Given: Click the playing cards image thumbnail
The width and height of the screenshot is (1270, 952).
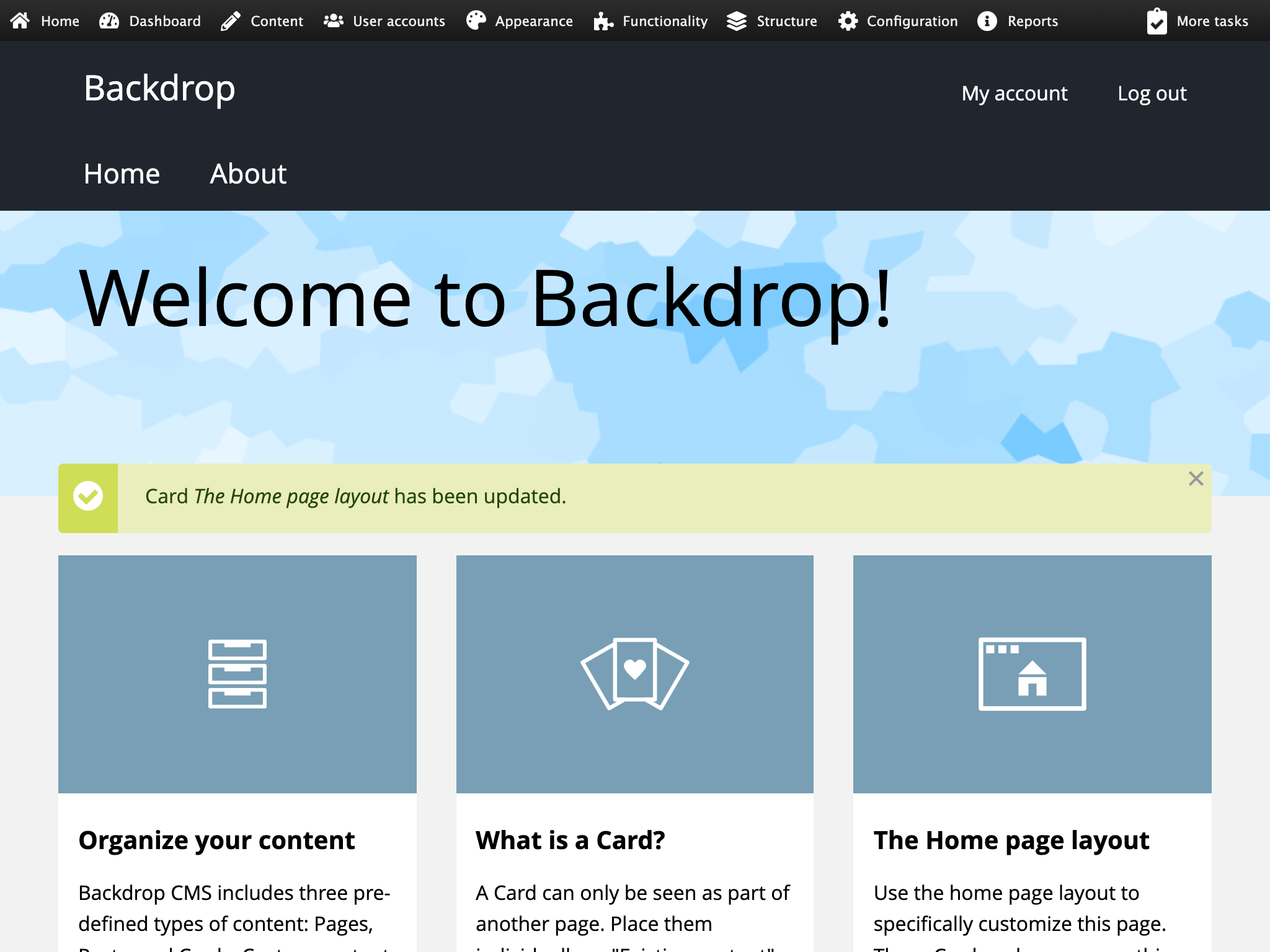Looking at the screenshot, I should point(634,675).
